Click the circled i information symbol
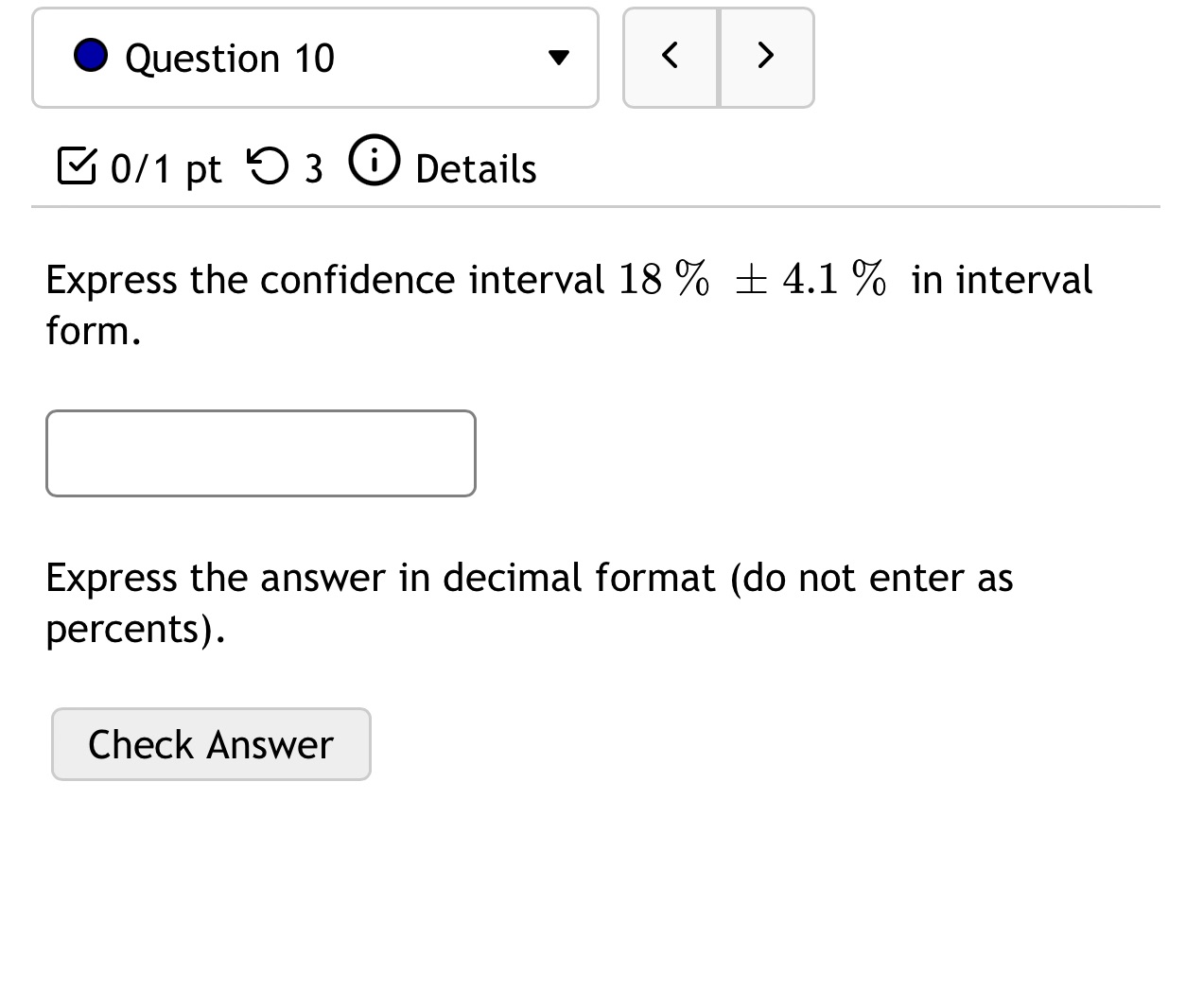1203x1008 pixels. (x=375, y=161)
